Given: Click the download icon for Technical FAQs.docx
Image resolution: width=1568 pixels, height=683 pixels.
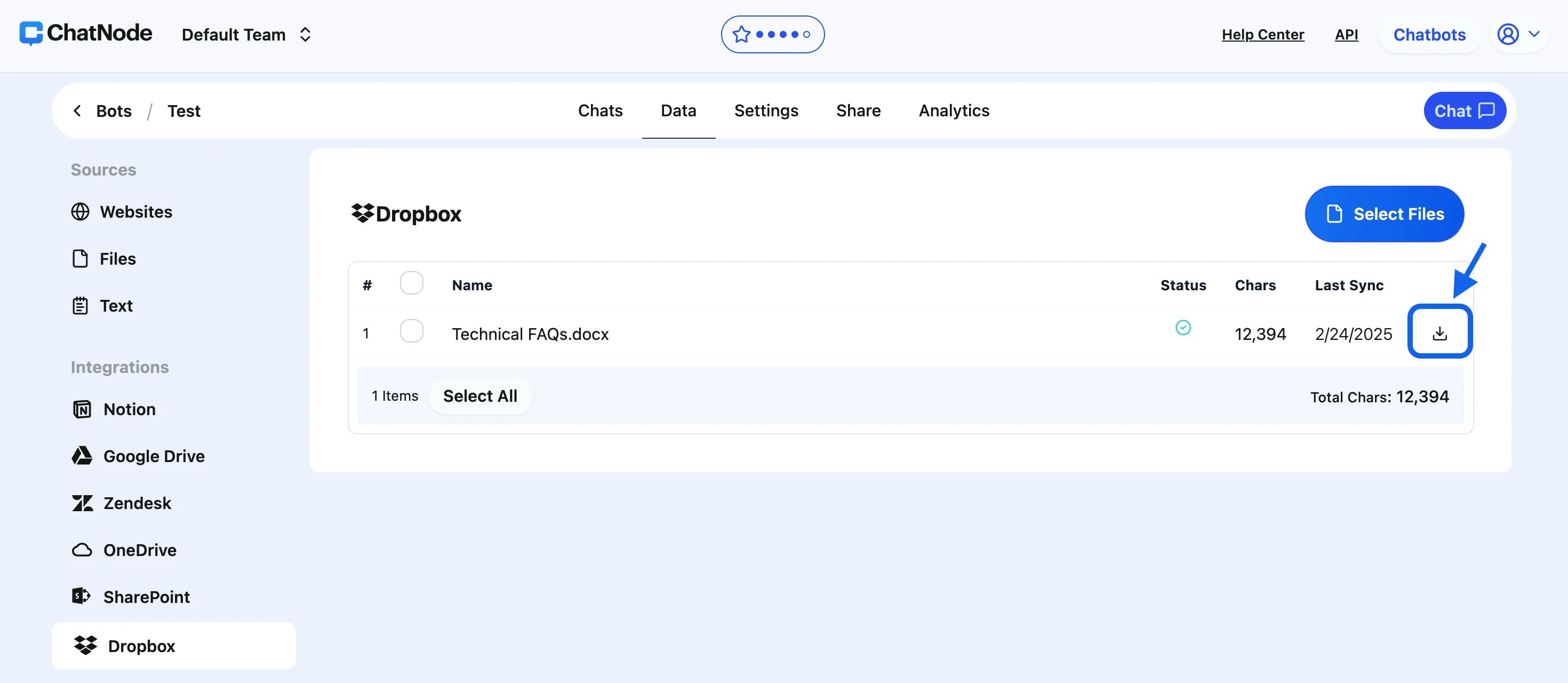Looking at the screenshot, I should (x=1439, y=332).
